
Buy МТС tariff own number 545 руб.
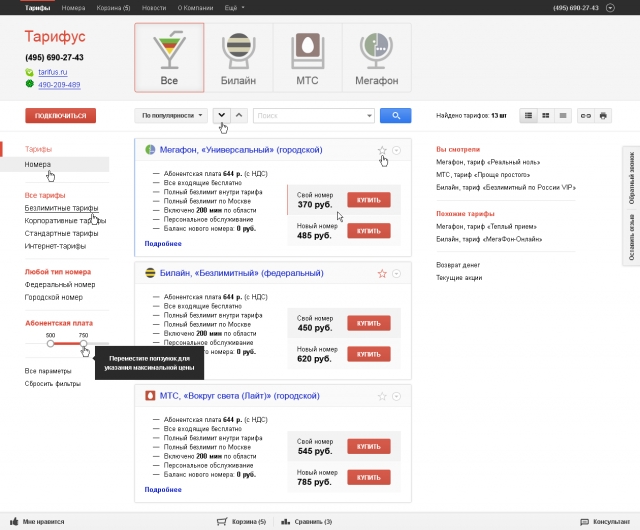(x=369, y=447)
